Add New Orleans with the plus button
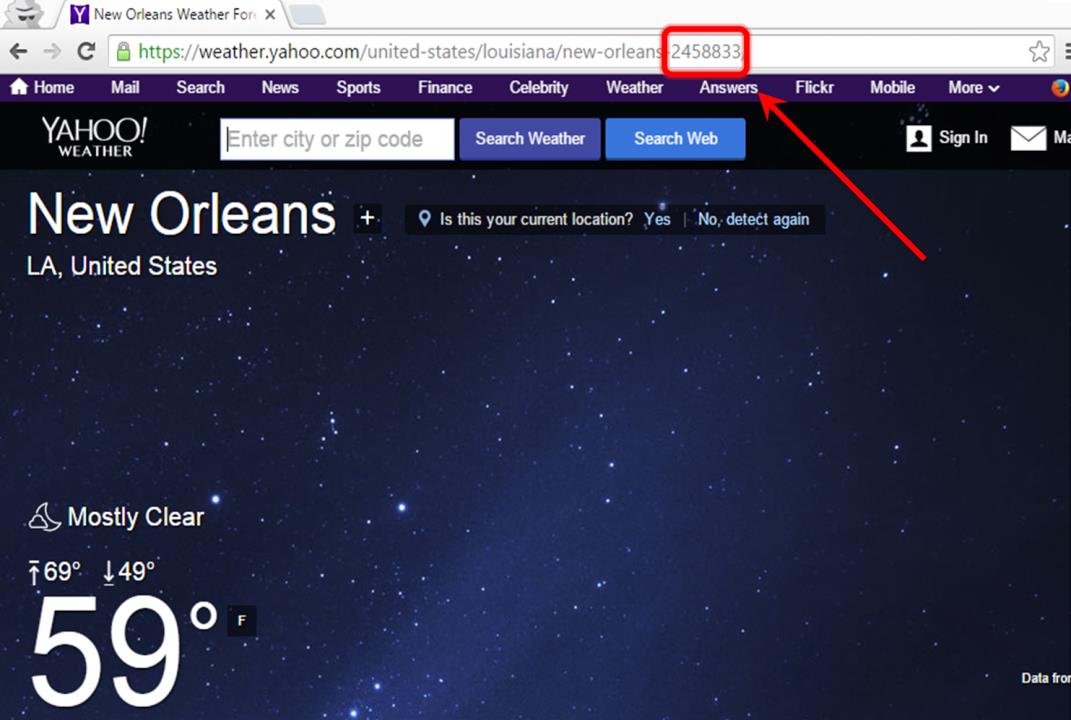 (367, 218)
